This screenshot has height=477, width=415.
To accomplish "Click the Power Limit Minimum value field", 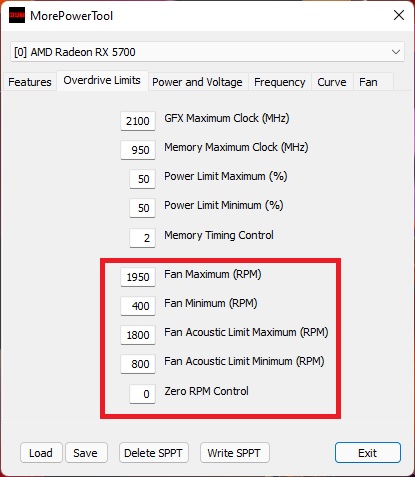I will click(142, 208).
